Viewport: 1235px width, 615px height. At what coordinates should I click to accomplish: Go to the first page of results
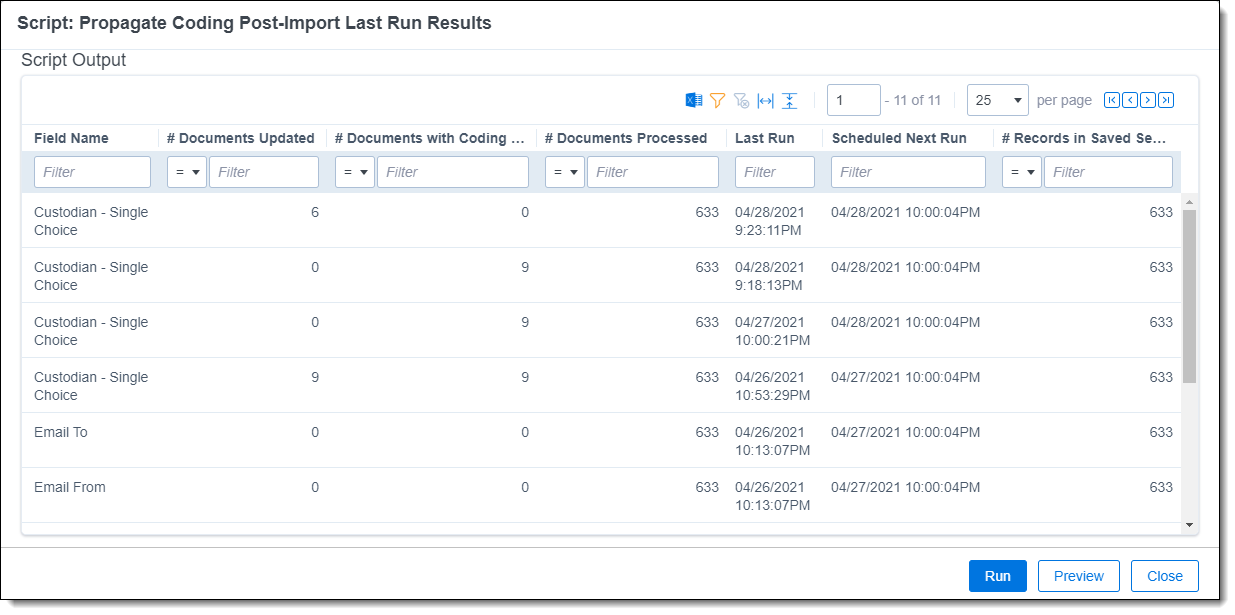tap(1111, 100)
